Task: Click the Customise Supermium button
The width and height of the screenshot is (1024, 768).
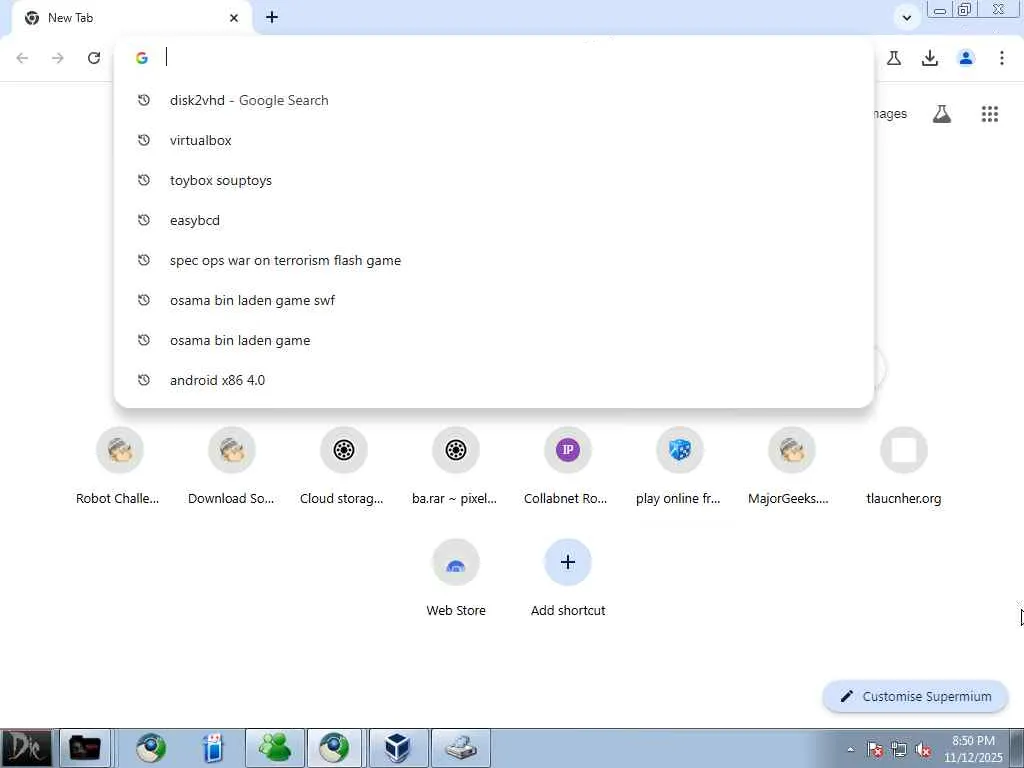Action: (916, 697)
